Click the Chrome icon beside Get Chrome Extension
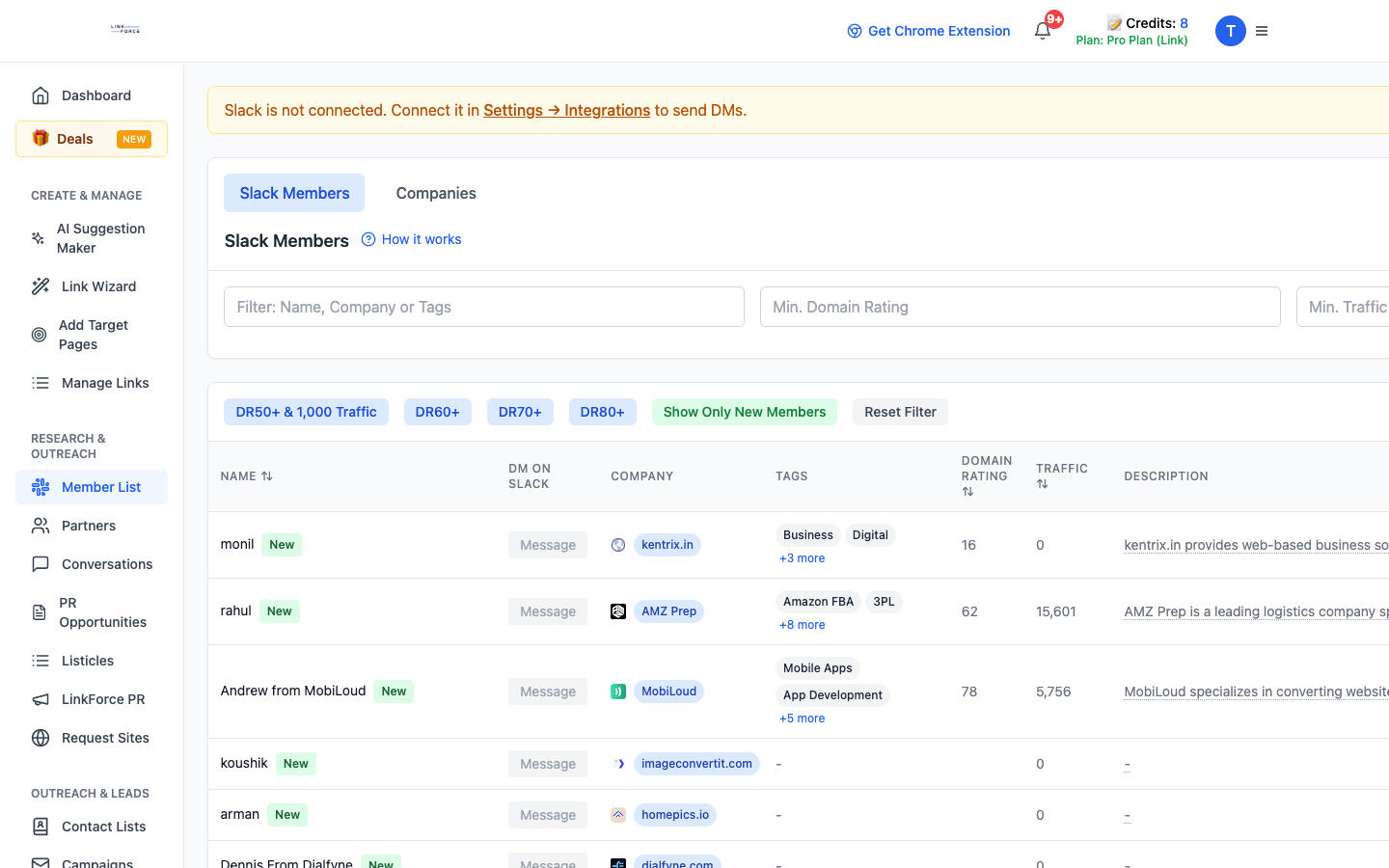The width and height of the screenshot is (1389, 868). (855, 31)
